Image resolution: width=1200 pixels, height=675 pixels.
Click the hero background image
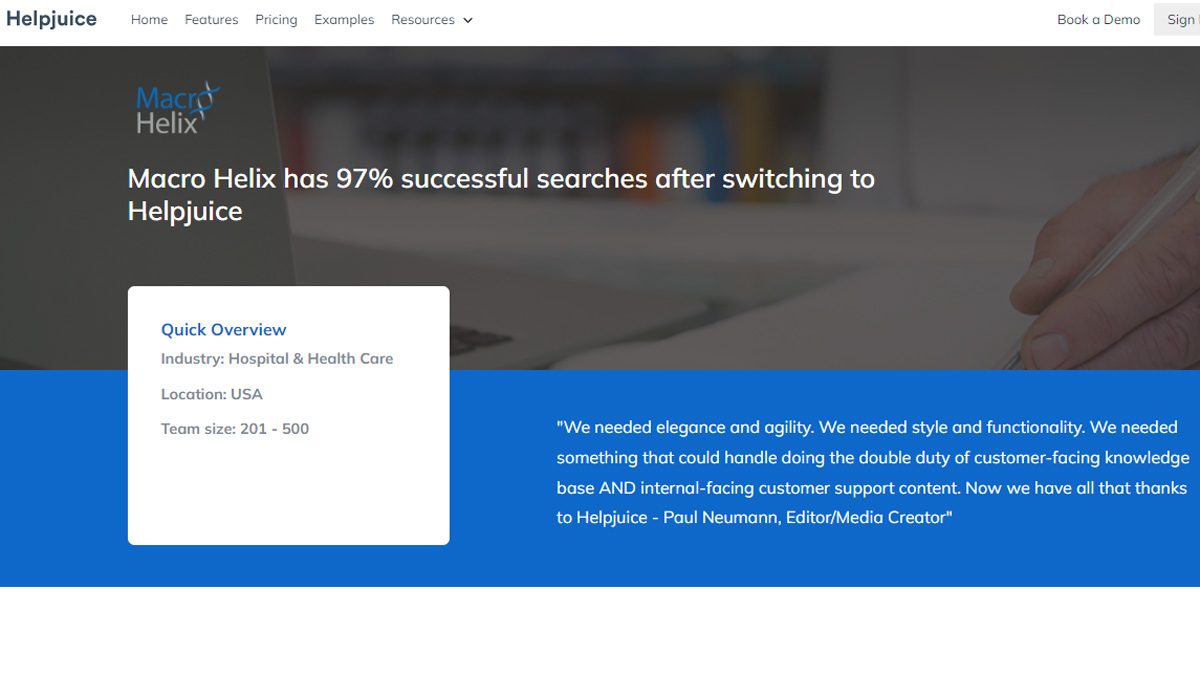click(x=800, y=200)
